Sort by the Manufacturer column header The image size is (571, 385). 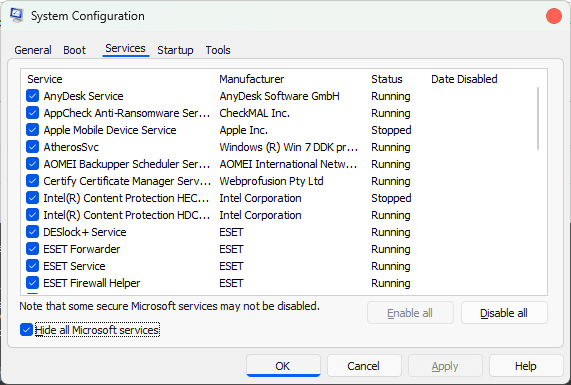(x=252, y=79)
